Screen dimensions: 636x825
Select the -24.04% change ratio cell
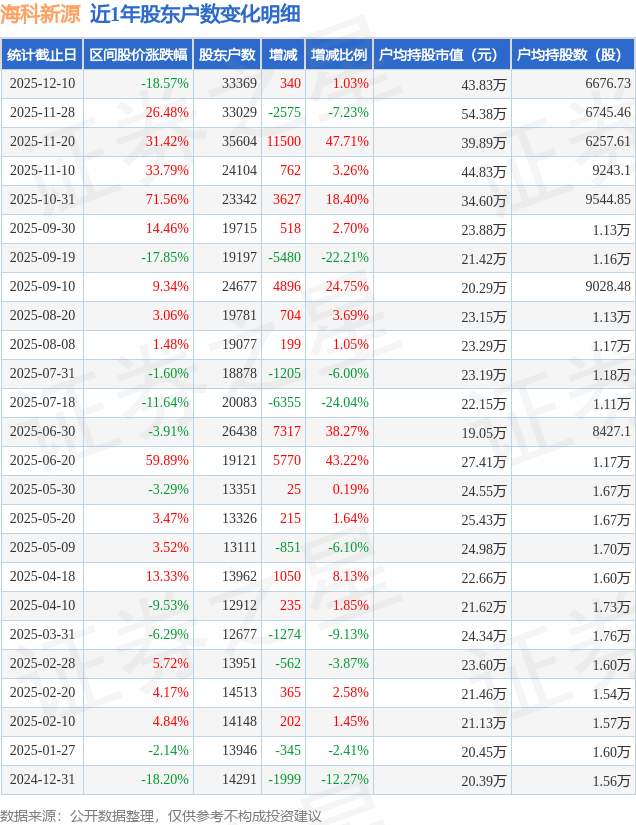(x=344, y=403)
